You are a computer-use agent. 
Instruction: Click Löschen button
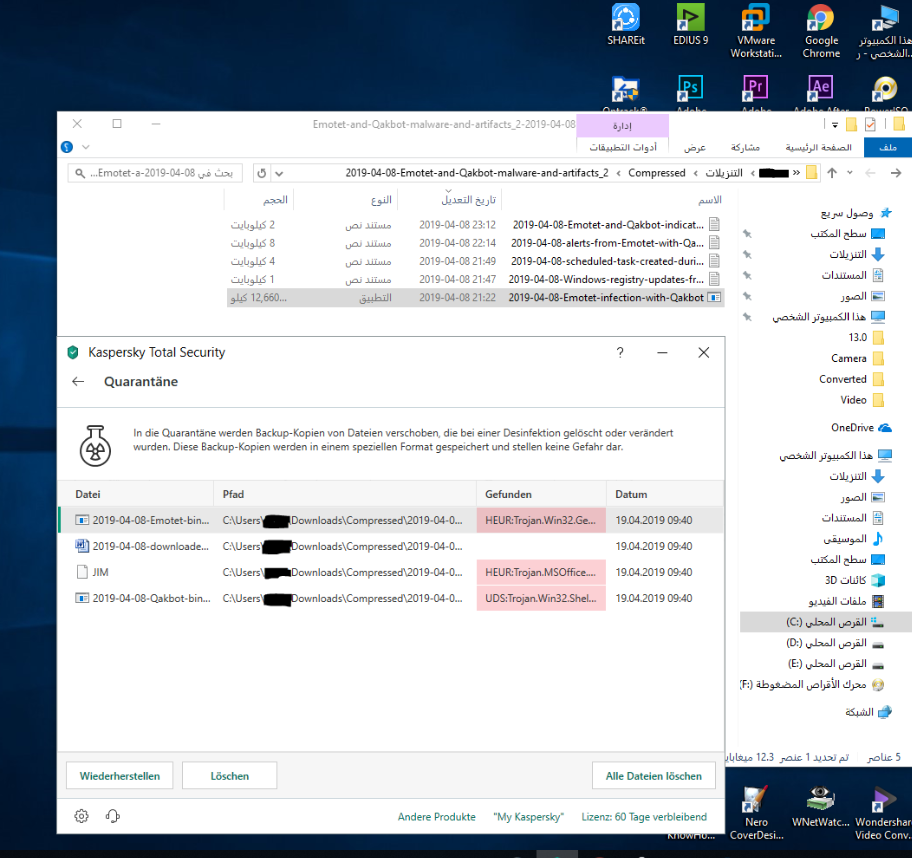click(x=229, y=776)
